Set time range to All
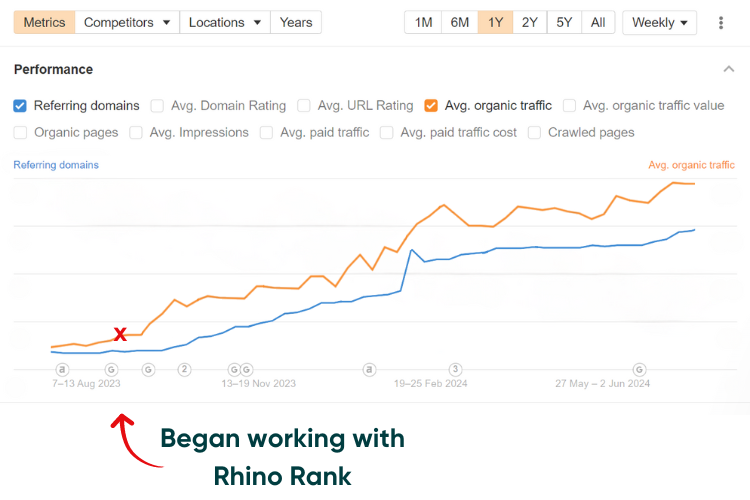Screen dimensions: 750x500 pos(598,22)
